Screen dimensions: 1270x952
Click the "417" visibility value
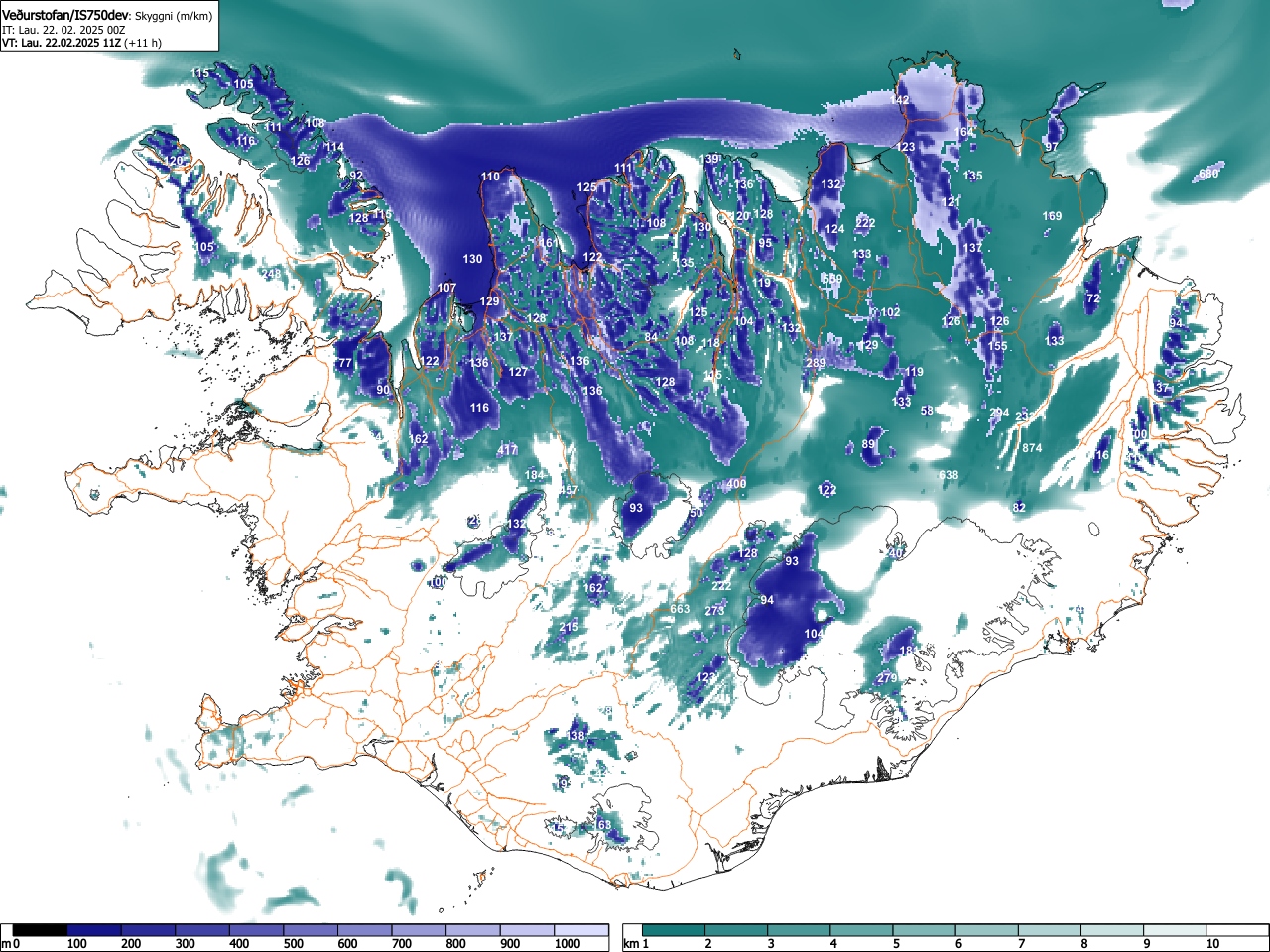pyautogui.click(x=507, y=451)
